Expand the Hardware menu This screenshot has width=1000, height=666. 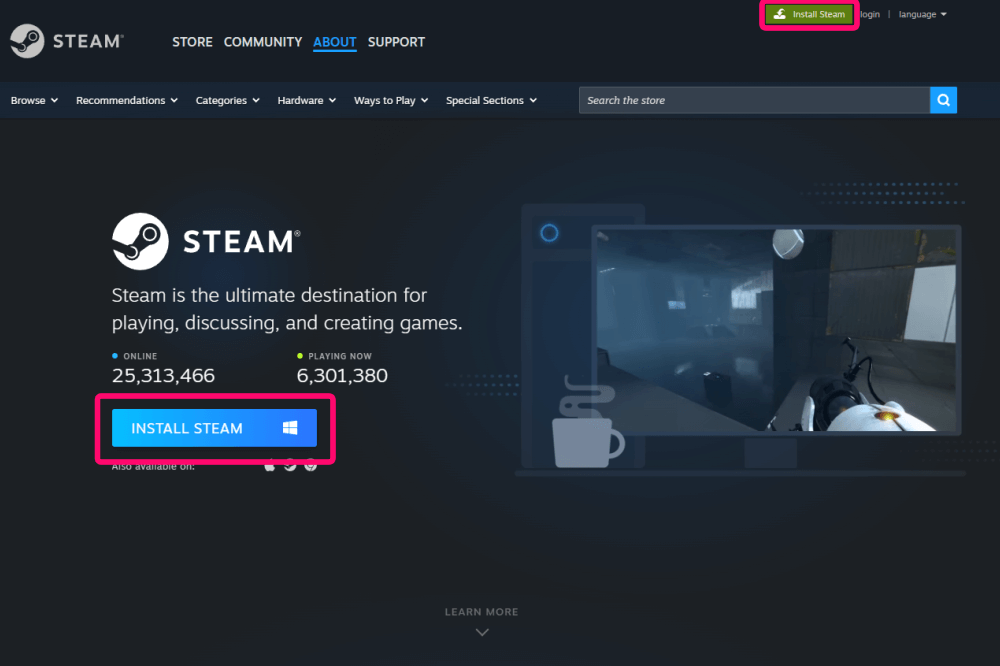tap(306, 100)
